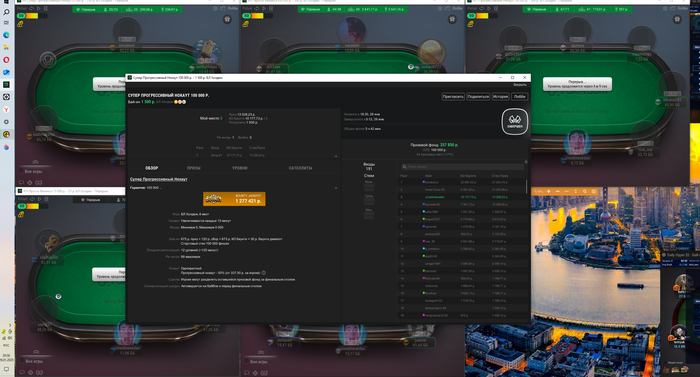This screenshot has height=377, width=700.
Task: Open Task View from taskbar
Action: [6, 23]
